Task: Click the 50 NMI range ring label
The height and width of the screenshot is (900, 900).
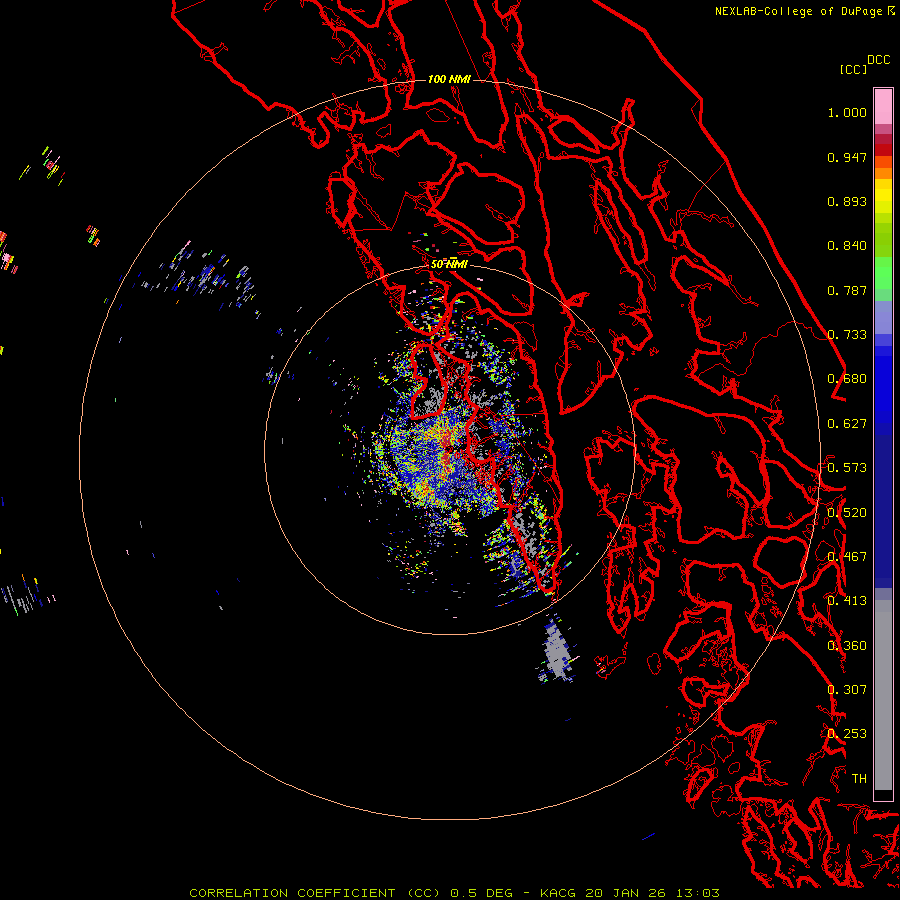Action: pos(449,264)
